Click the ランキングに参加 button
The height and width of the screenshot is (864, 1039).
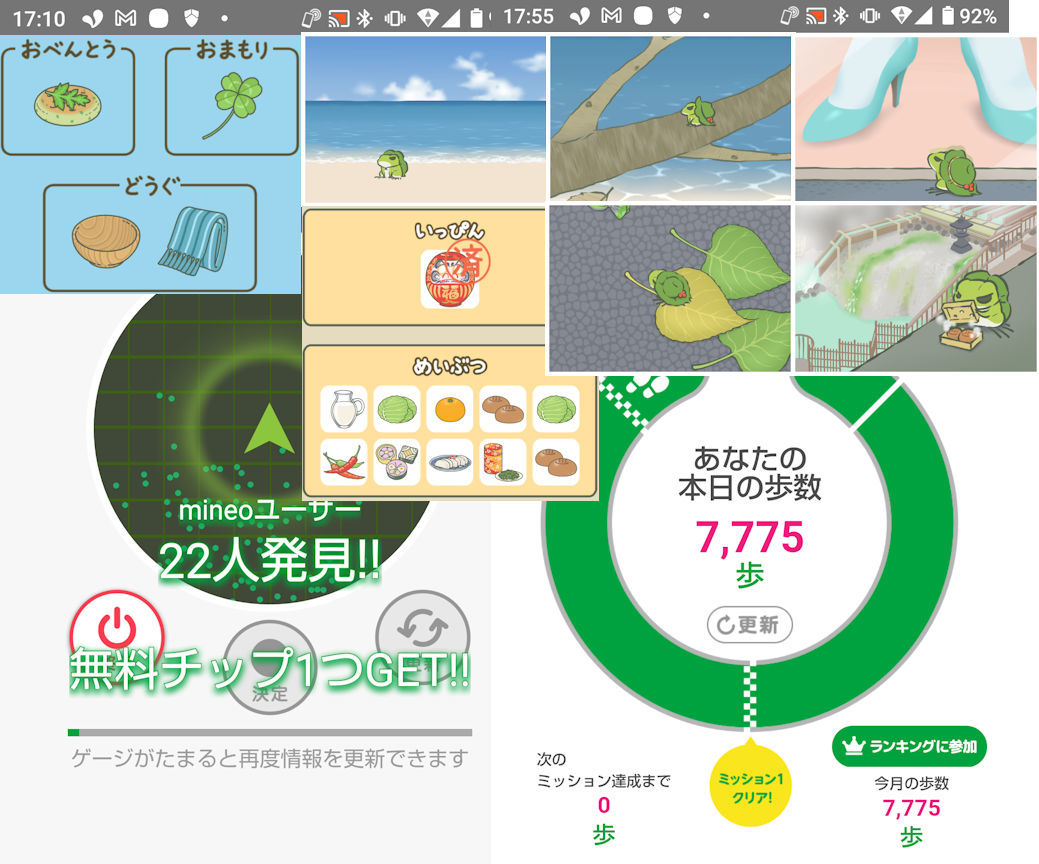[909, 746]
